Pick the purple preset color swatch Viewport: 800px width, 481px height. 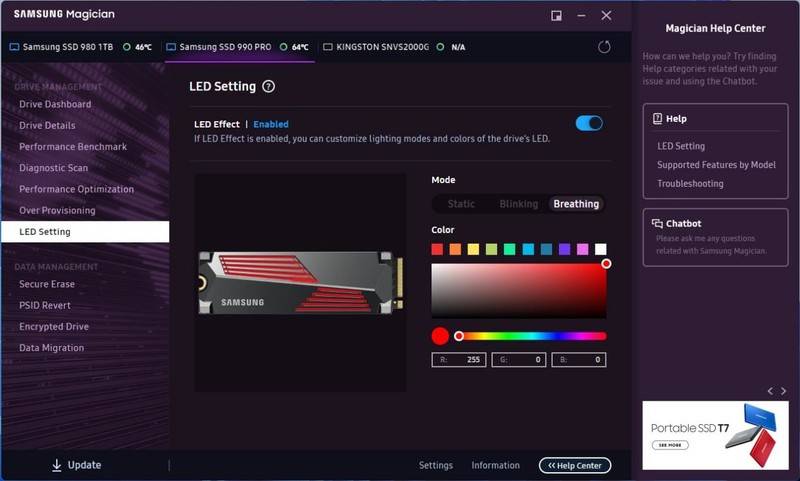[564, 249]
